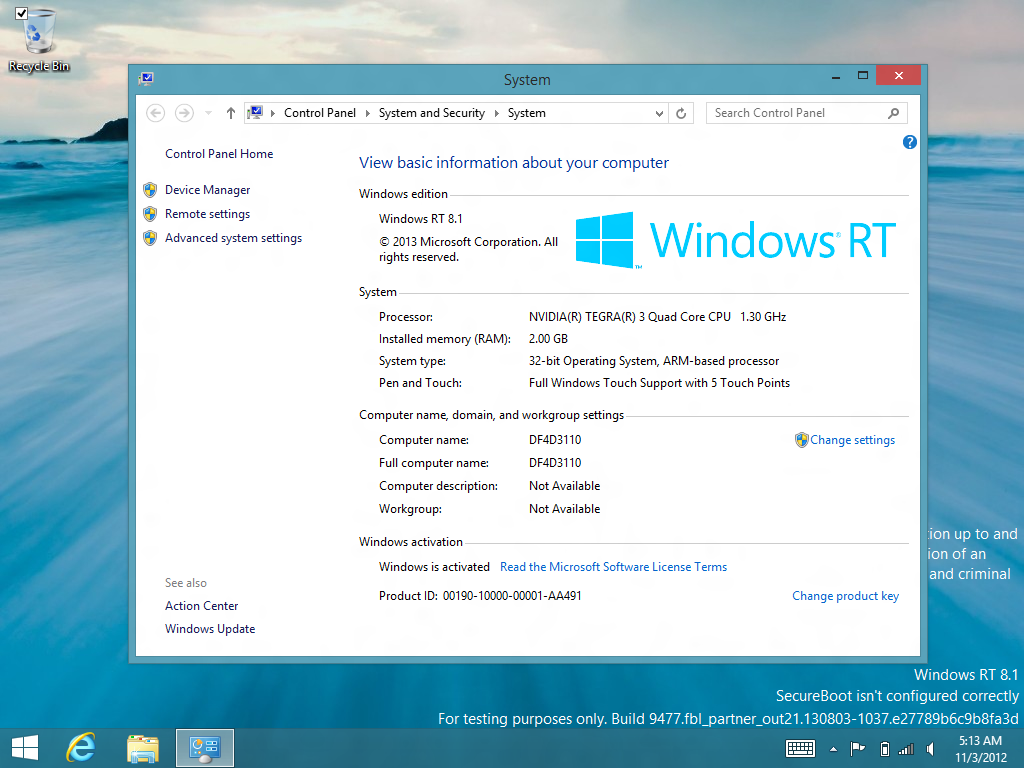This screenshot has width=1024, height=768.
Task: Show hidden tray icons arrow
Action: coord(833,748)
